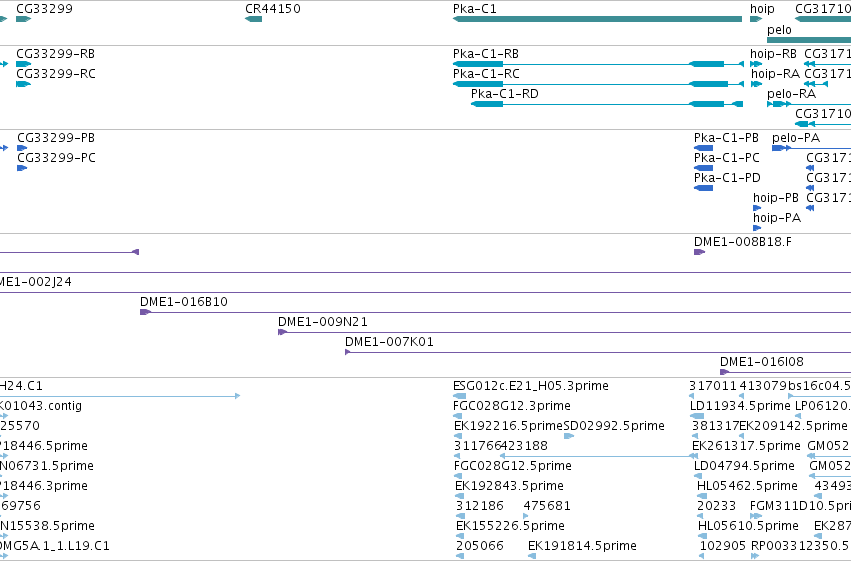Image resolution: width=851 pixels, height=561 pixels.
Task: Select the CR44150 gene feature
Action: point(253,19)
